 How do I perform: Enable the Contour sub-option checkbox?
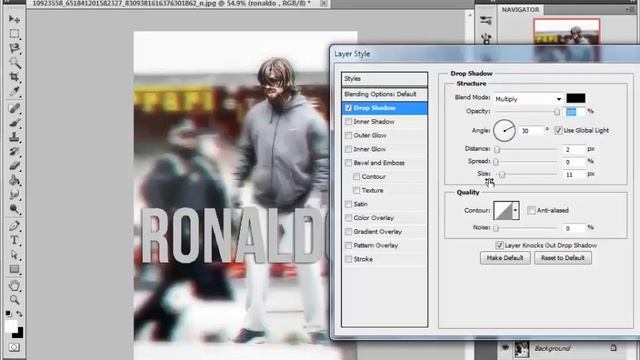[356, 177]
